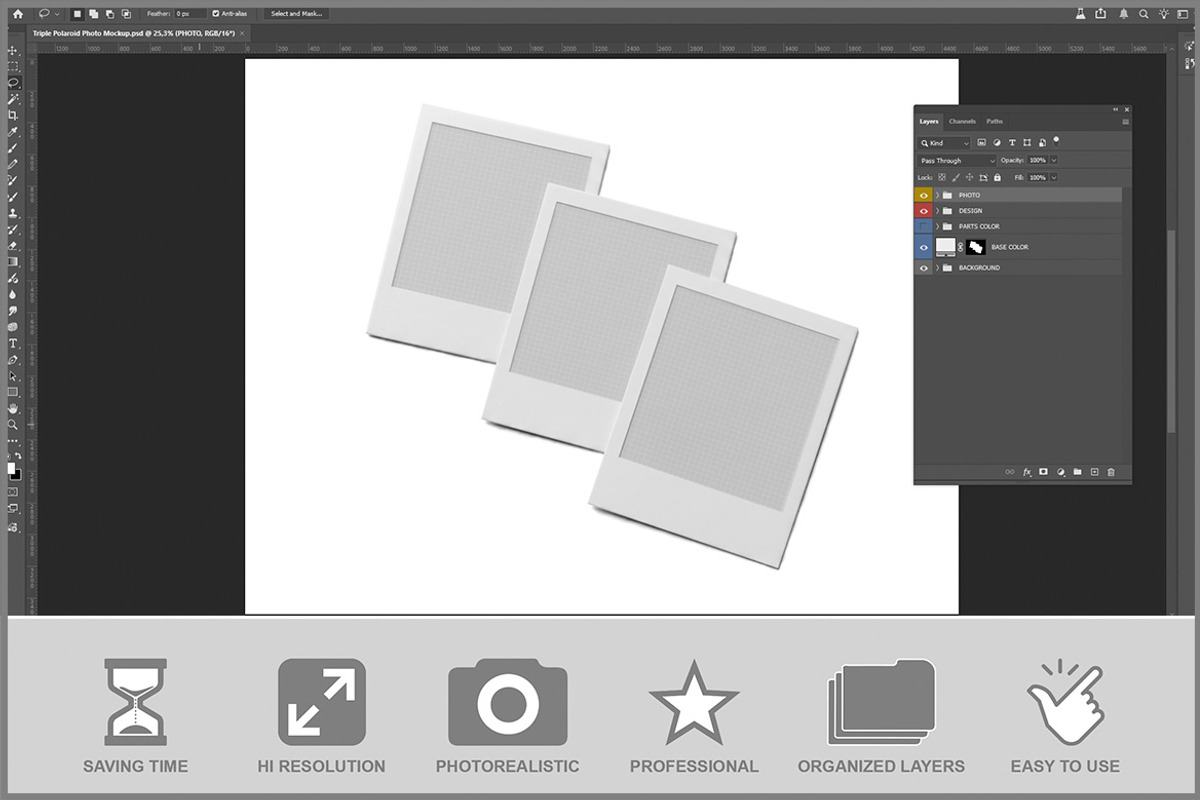Show the PARTS COLOR layer group

pyautogui.click(x=924, y=226)
